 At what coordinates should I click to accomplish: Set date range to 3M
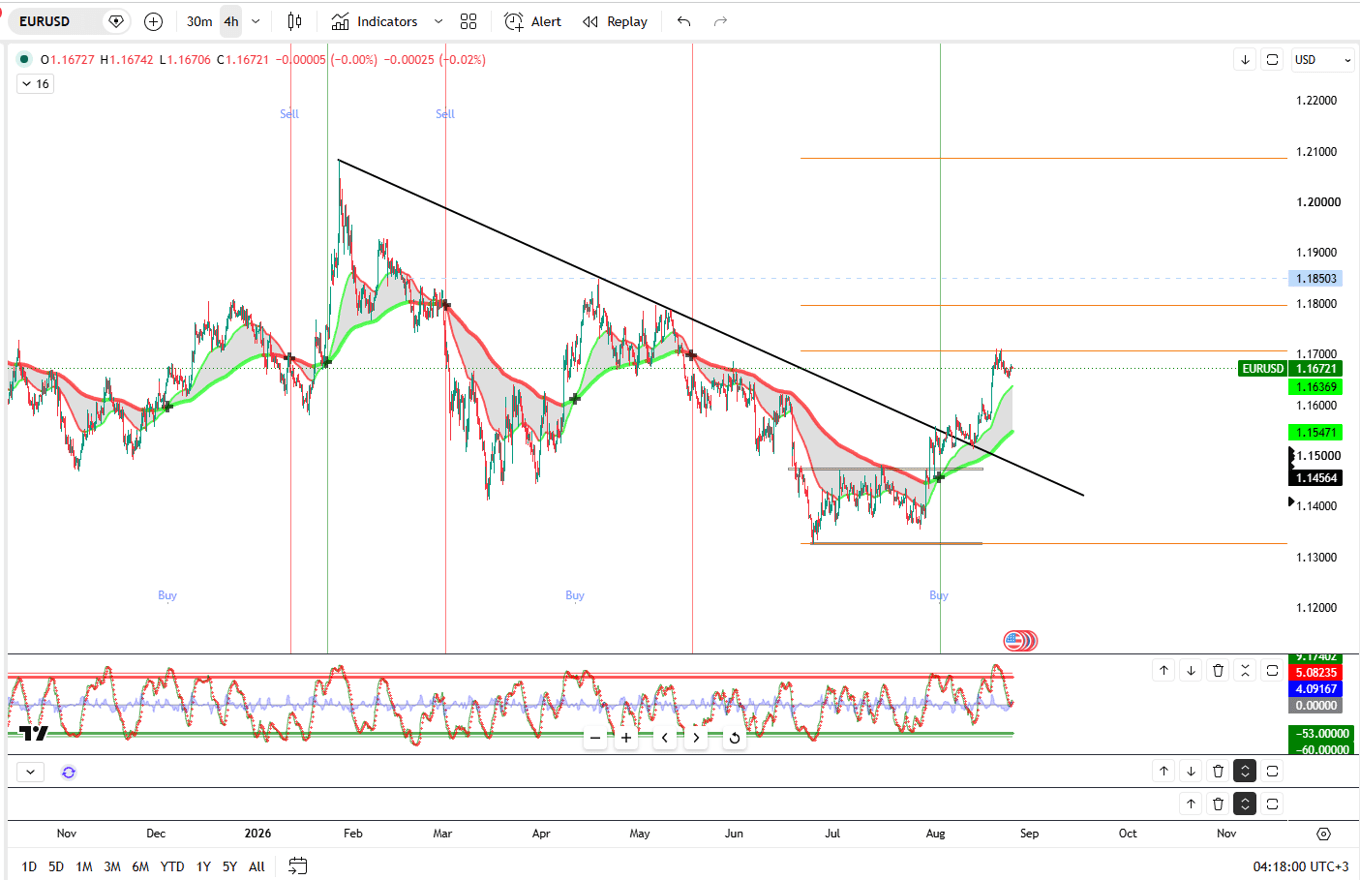tap(112, 866)
